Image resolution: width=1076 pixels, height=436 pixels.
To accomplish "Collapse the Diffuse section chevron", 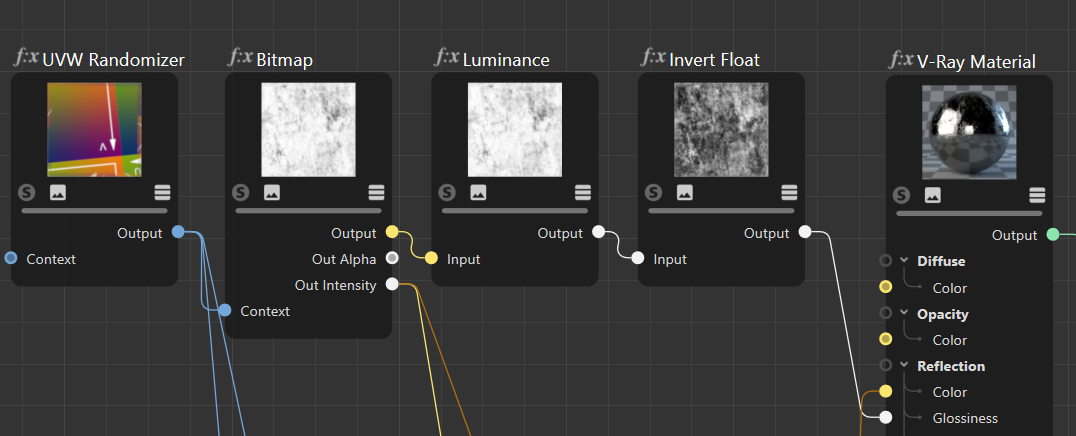I will pos(904,261).
